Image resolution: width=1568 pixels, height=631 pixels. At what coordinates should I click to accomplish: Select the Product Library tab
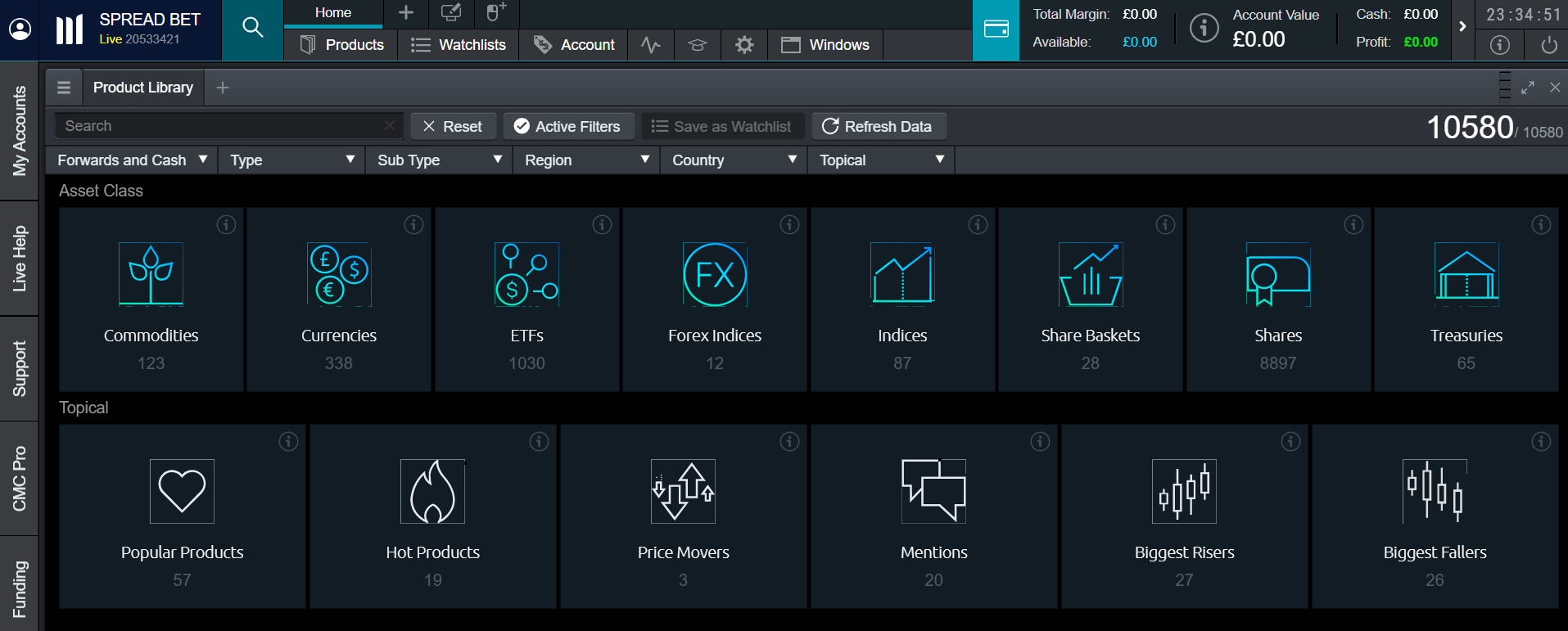pos(143,88)
